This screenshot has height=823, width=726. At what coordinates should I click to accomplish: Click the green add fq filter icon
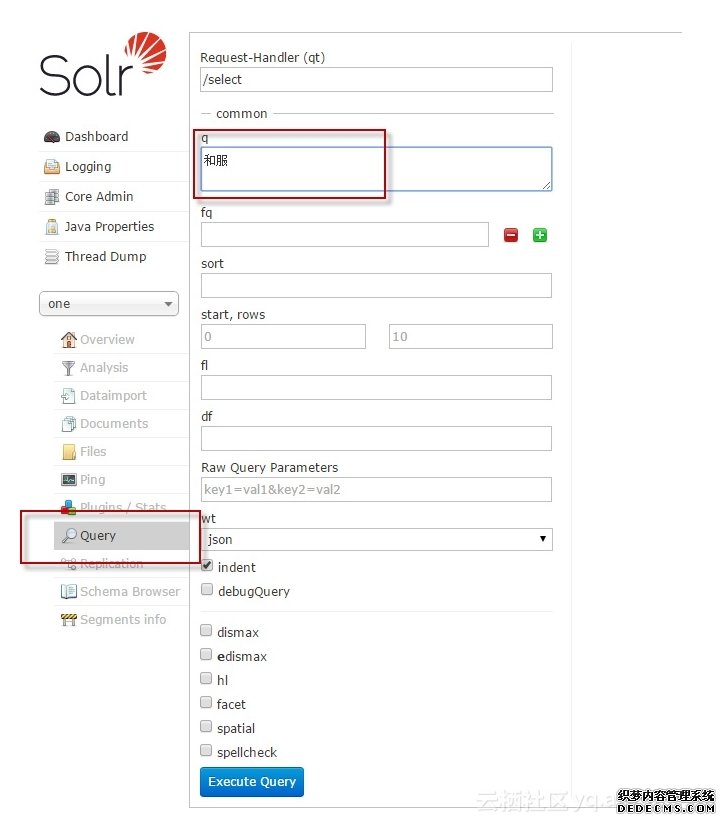(540, 235)
